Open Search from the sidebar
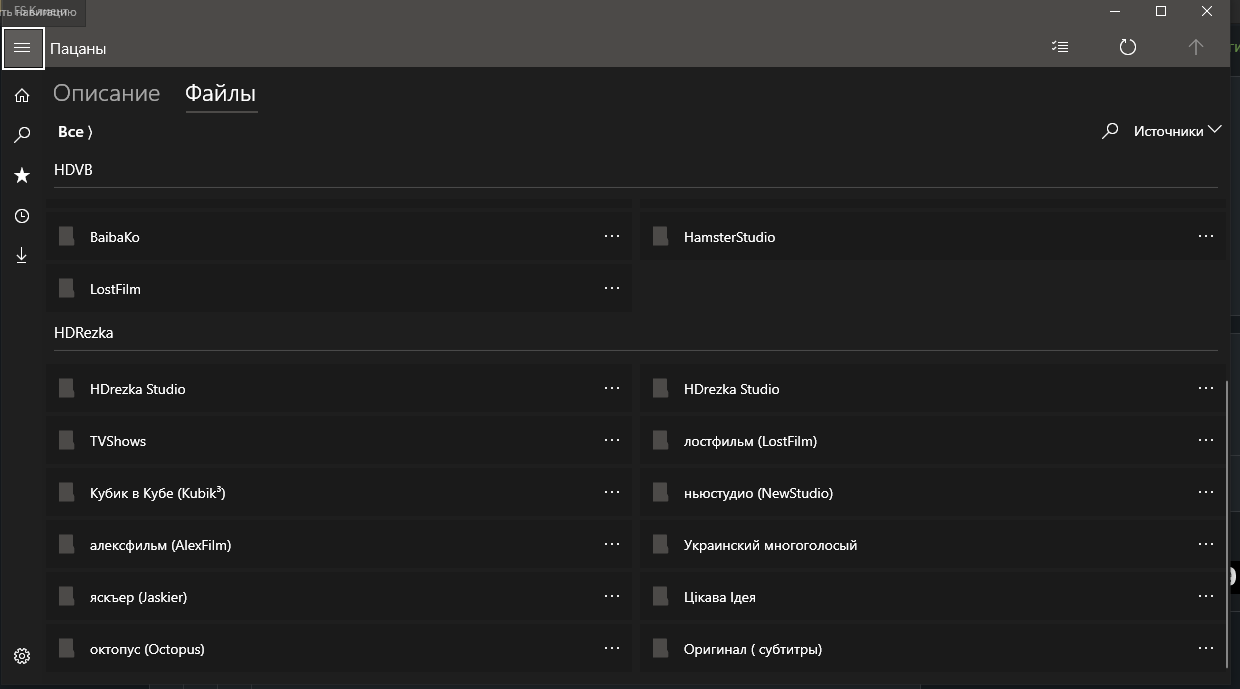Screen dimensions: 1240x689 click(22, 135)
